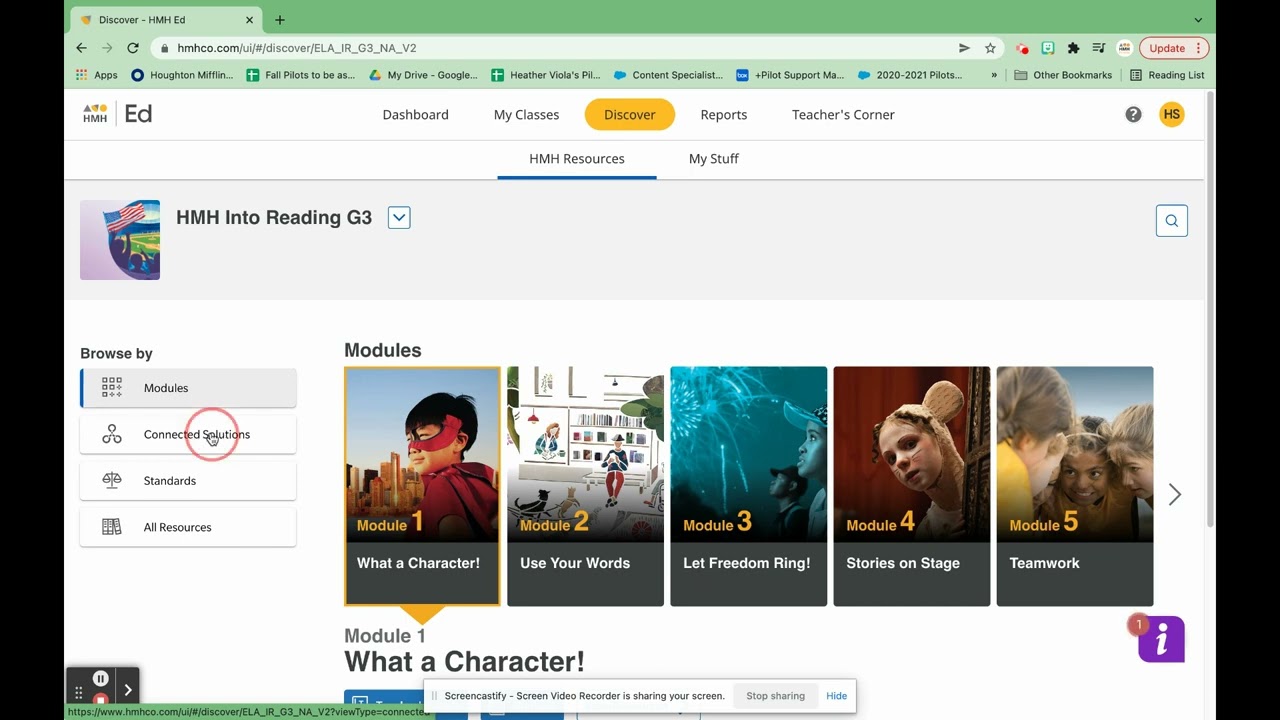Click the browser forward arrow
Image resolution: width=1280 pixels, height=720 pixels.
point(107,48)
